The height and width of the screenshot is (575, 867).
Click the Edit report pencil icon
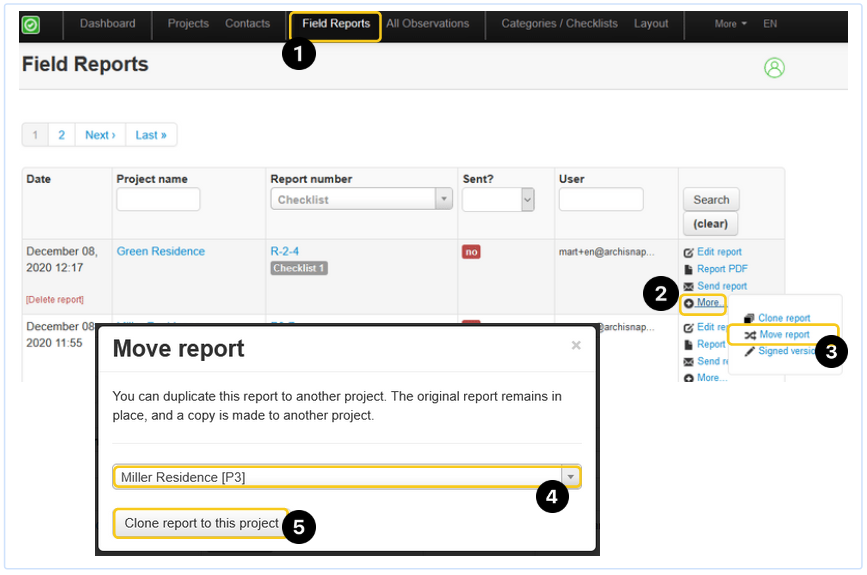click(x=688, y=253)
